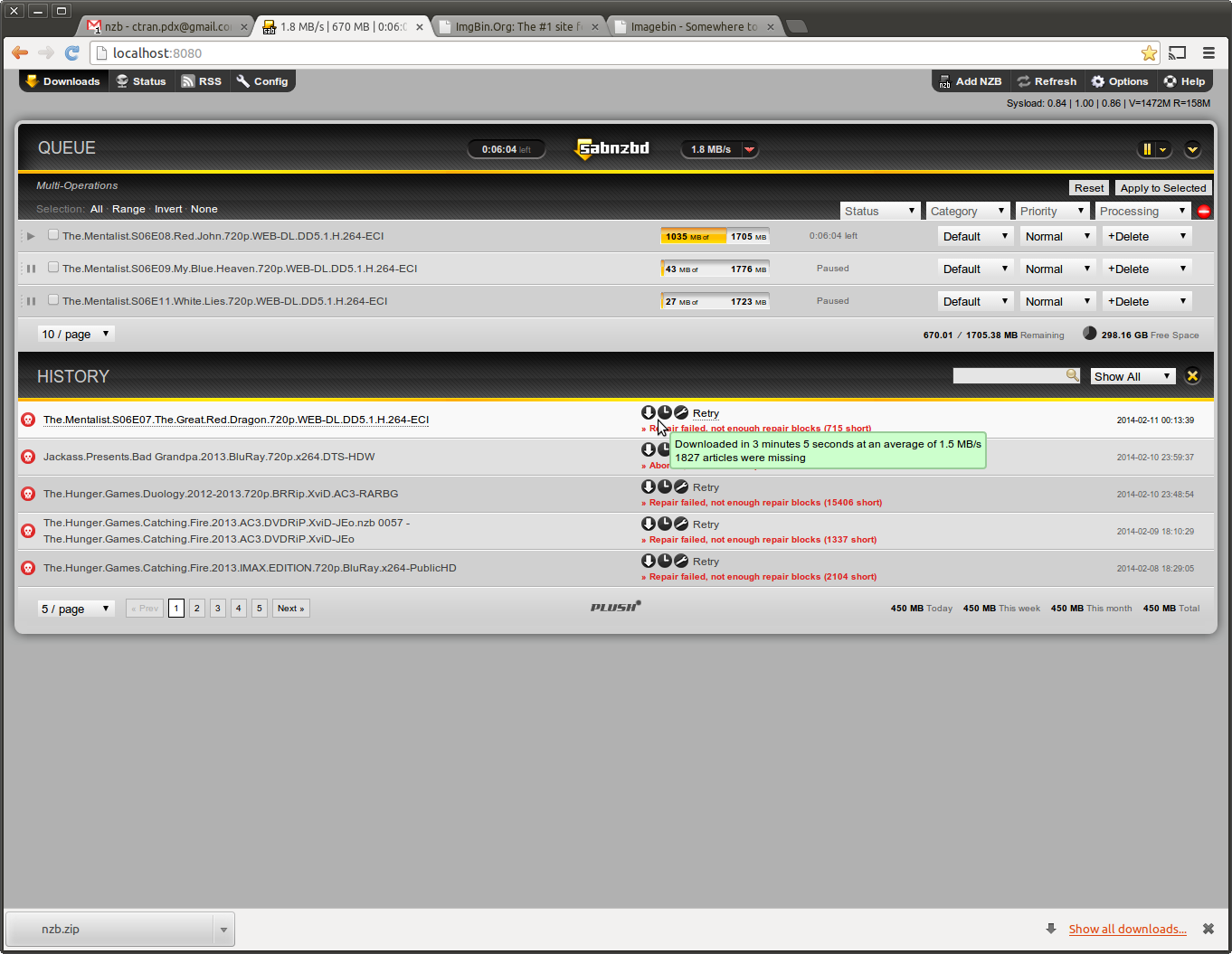Open the Options menu

pos(1120,81)
